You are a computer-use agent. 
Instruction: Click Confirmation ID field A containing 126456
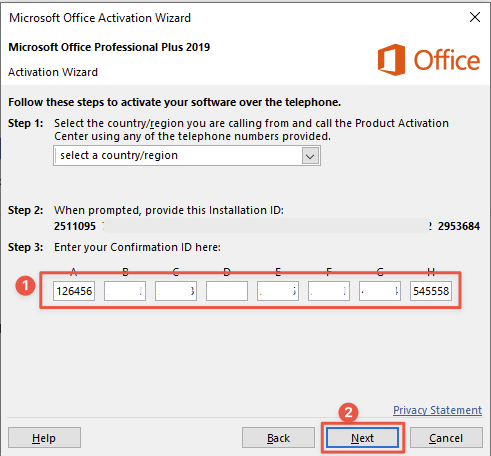tap(74, 291)
